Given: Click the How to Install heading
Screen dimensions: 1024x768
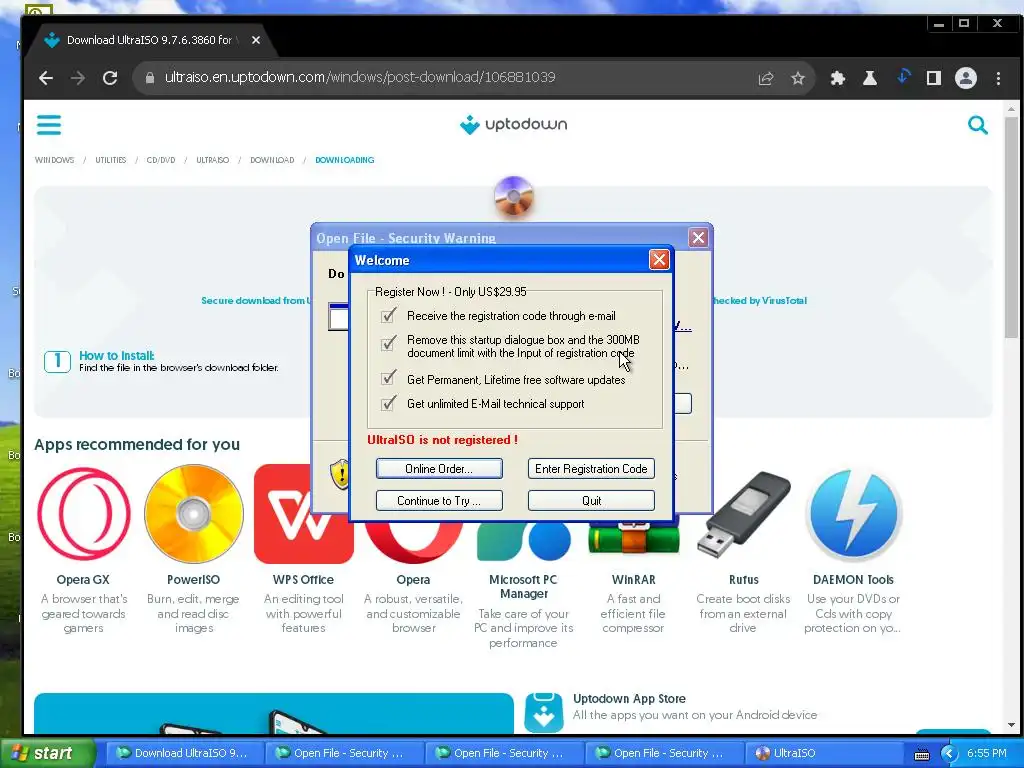Looking at the screenshot, I should coord(116,355).
